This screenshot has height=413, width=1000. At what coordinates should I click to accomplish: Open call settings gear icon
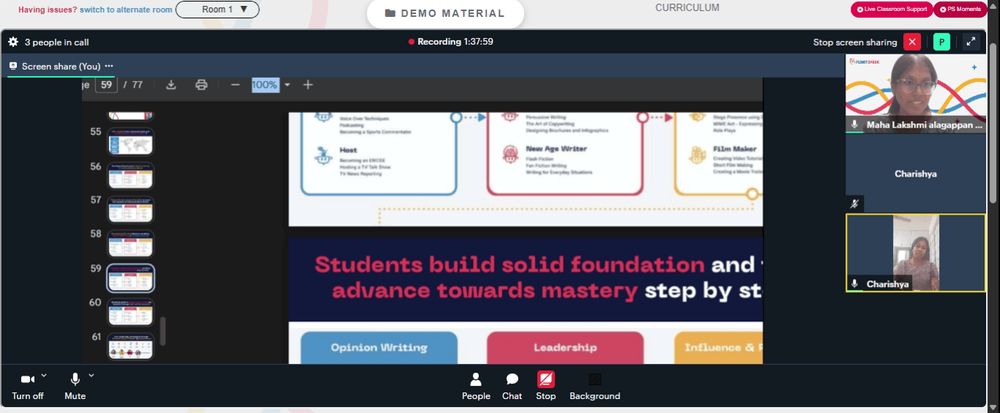13,42
